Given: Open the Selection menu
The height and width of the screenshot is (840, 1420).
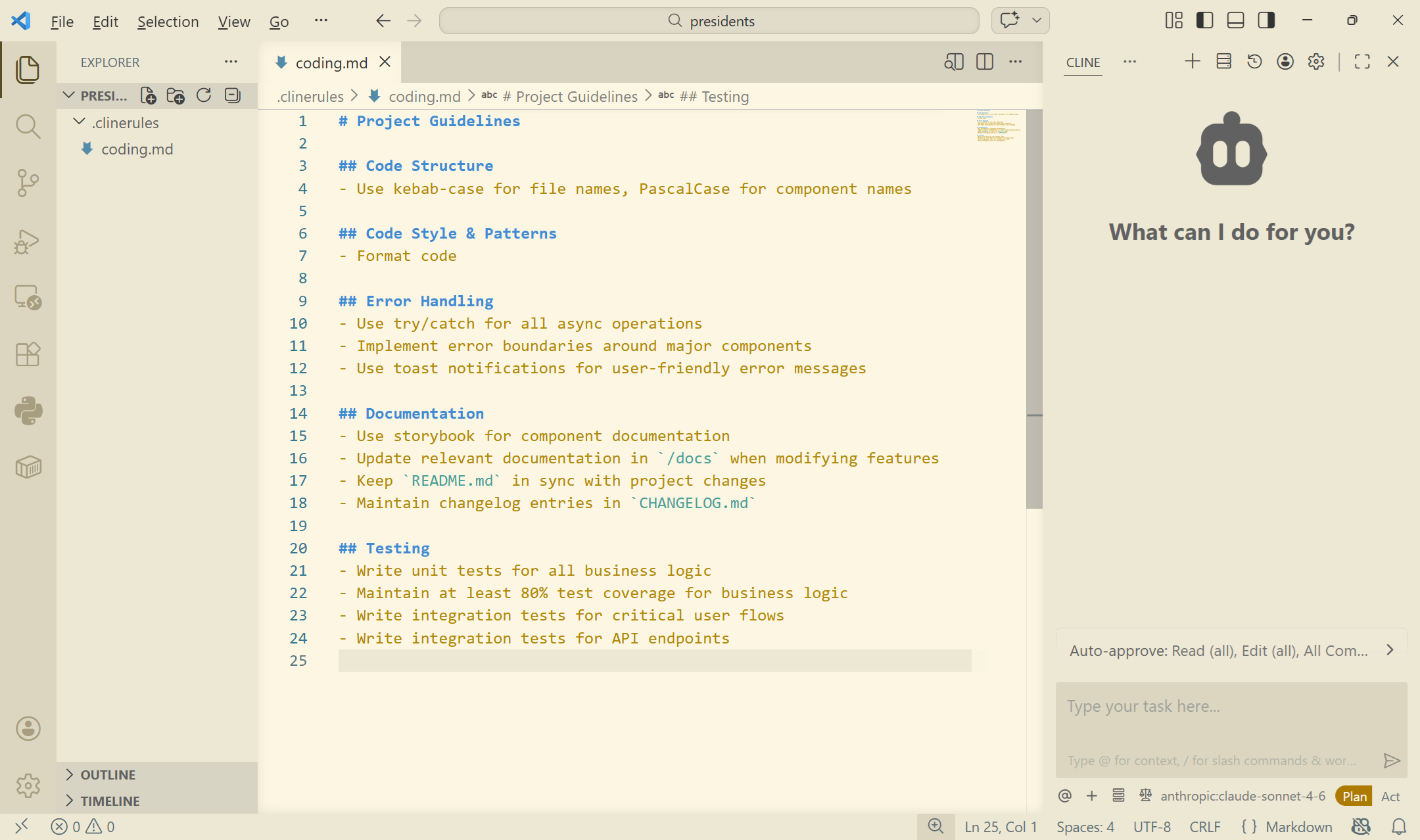Looking at the screenshot, I should pos(168,22).
